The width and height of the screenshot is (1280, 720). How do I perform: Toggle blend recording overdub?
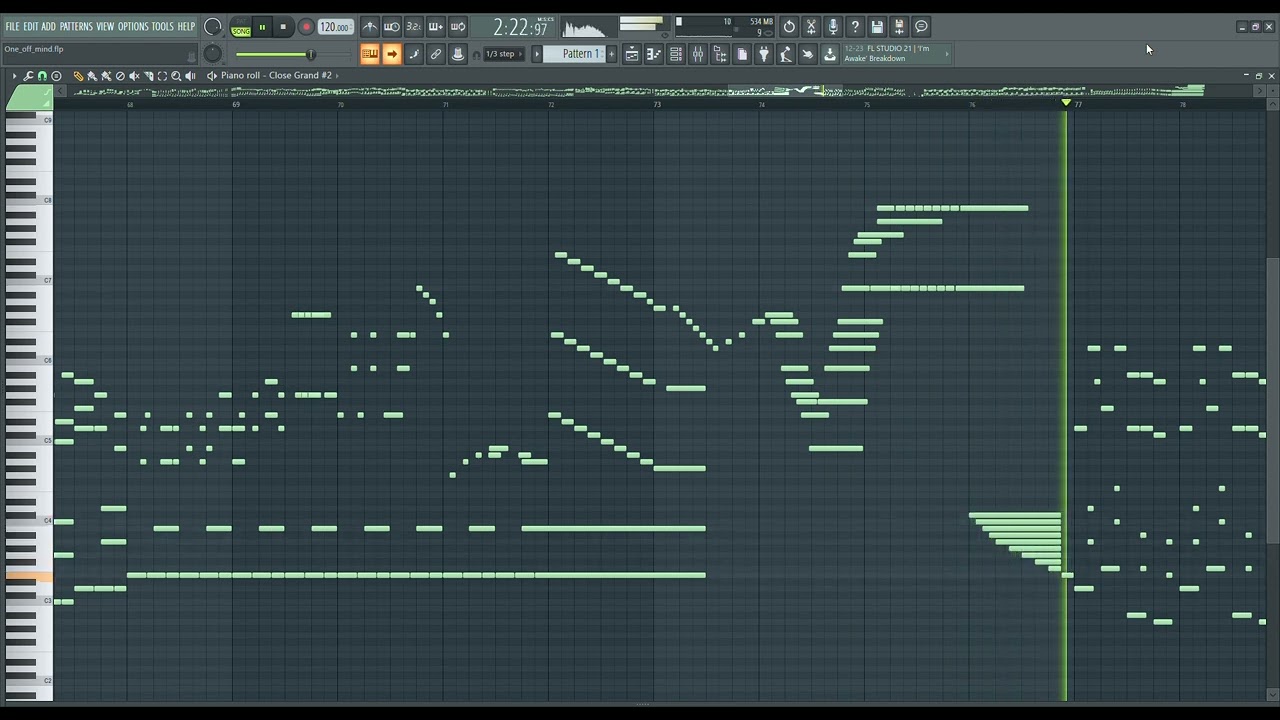(x=436, y=27)
